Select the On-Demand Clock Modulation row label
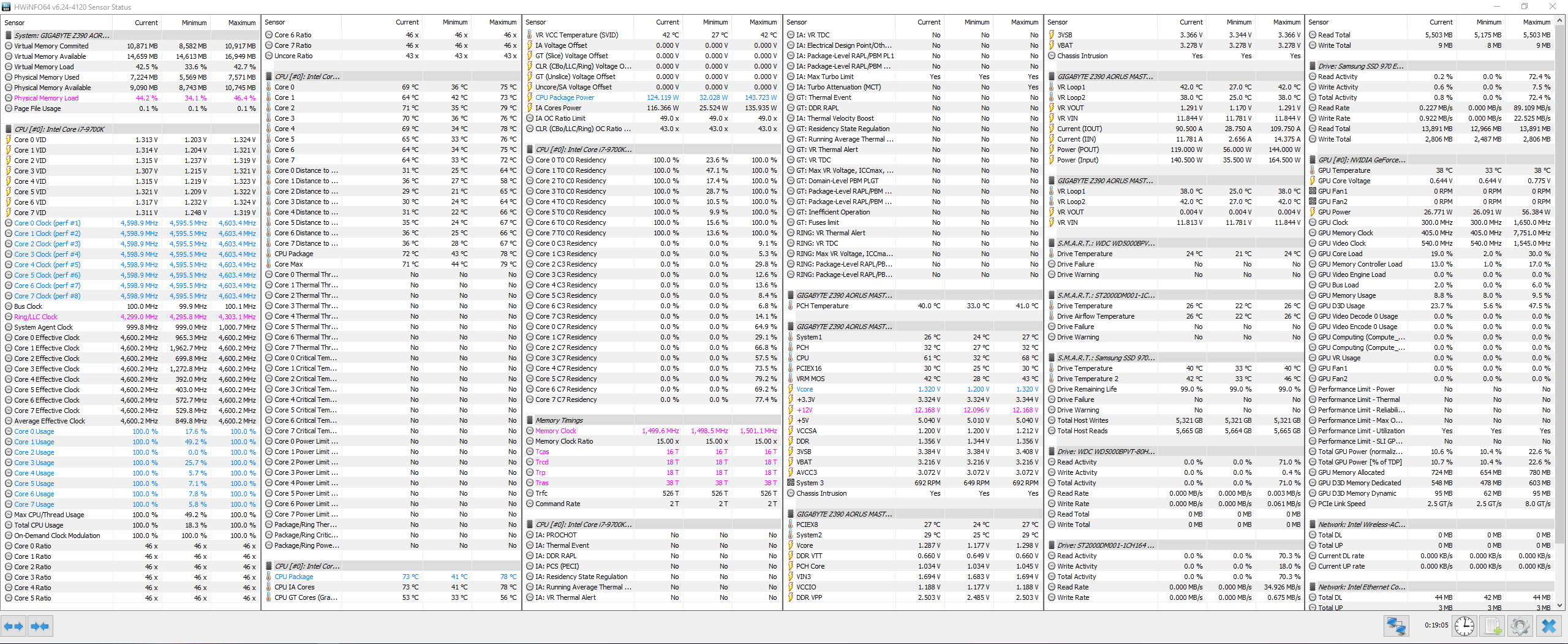1568x644 pixels. pos(57,536)
